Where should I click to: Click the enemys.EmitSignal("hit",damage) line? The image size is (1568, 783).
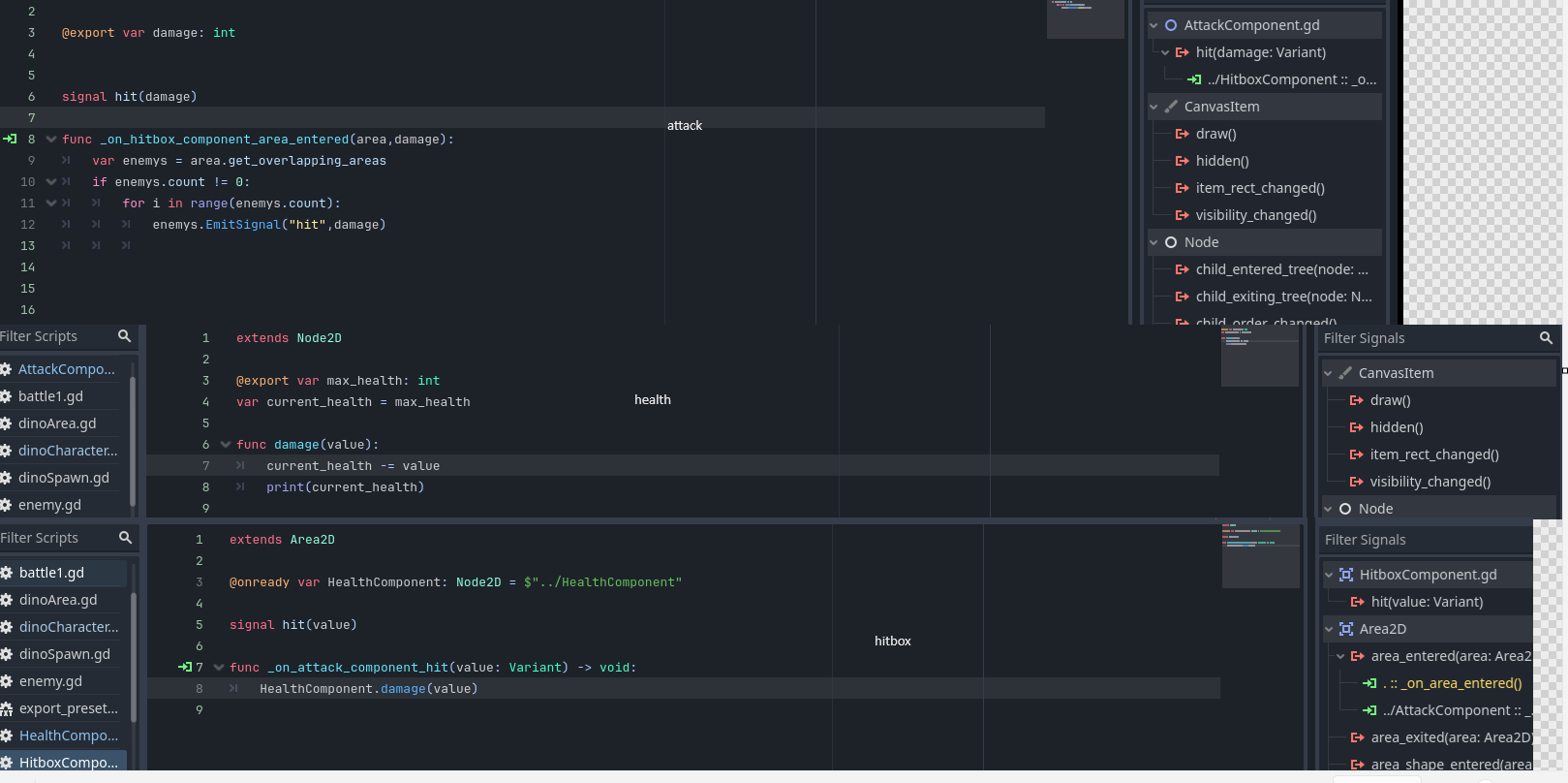tap(269, 224)
